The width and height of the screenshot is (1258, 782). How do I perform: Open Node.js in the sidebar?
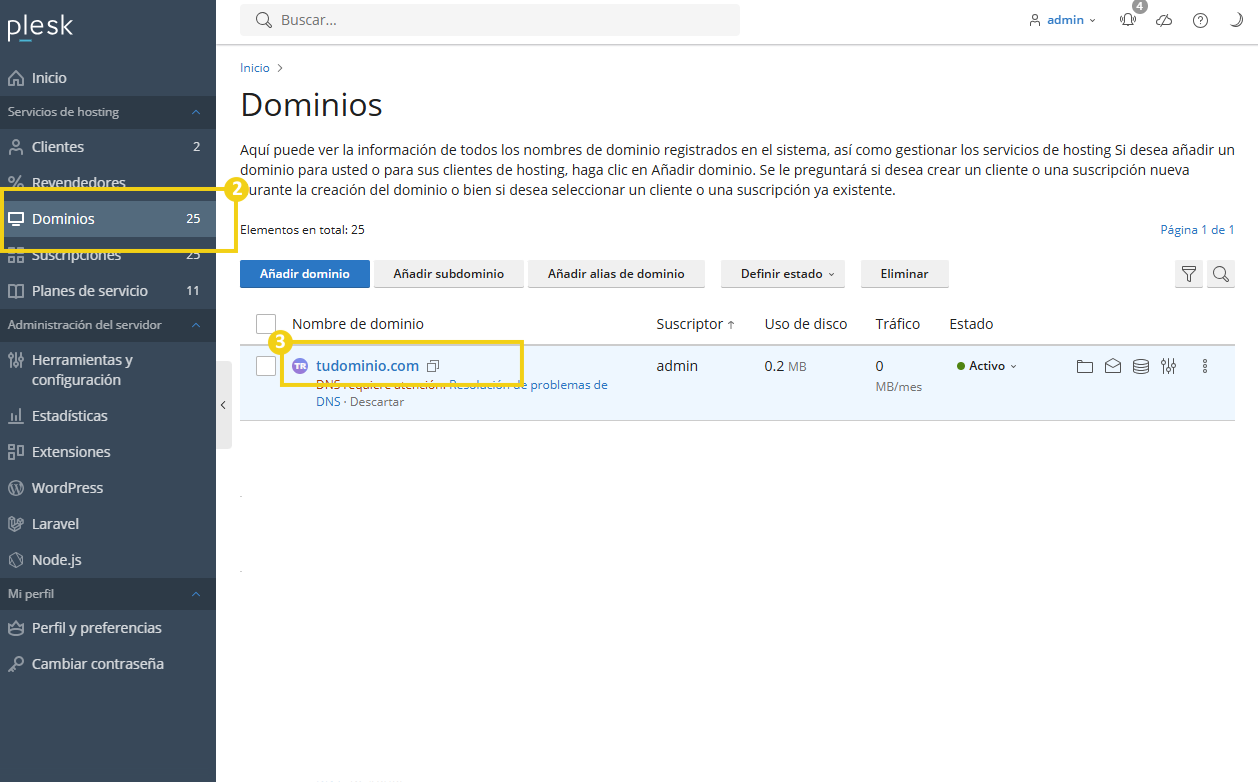click(x=108, y=560)
